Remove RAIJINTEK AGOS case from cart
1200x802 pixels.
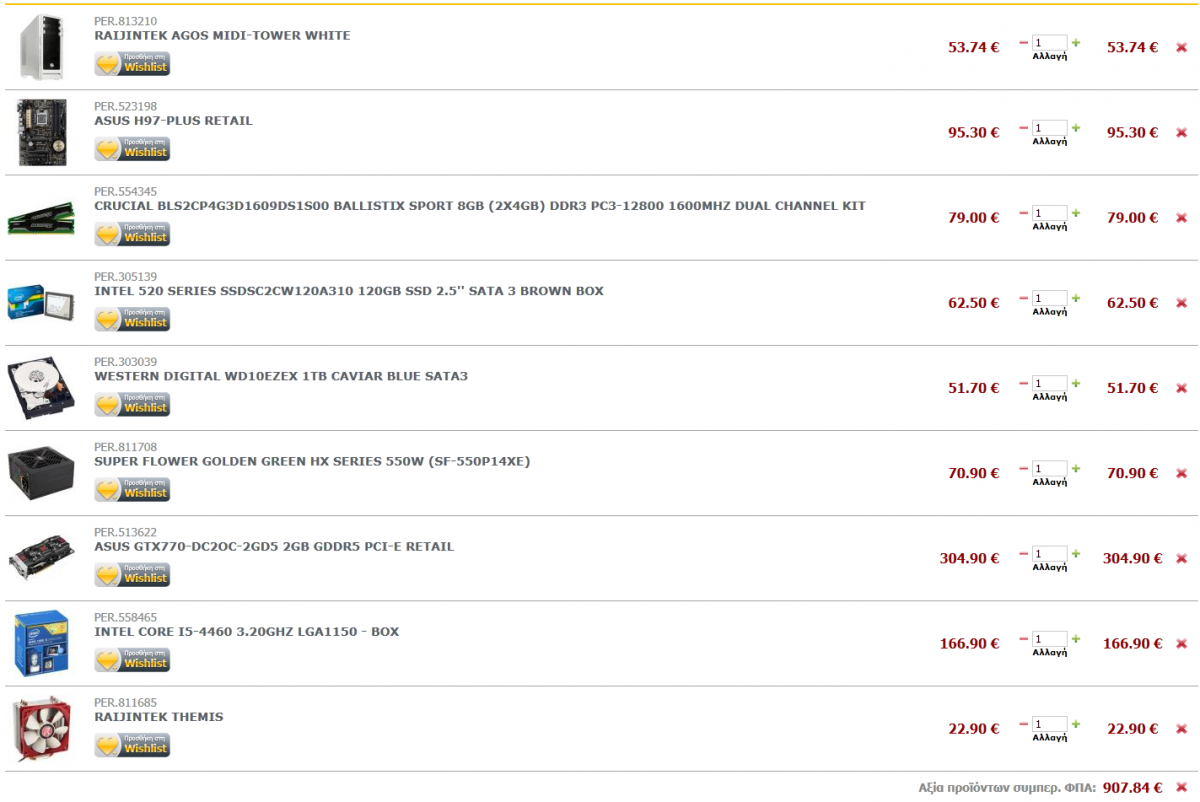[x=1181, y=47]
